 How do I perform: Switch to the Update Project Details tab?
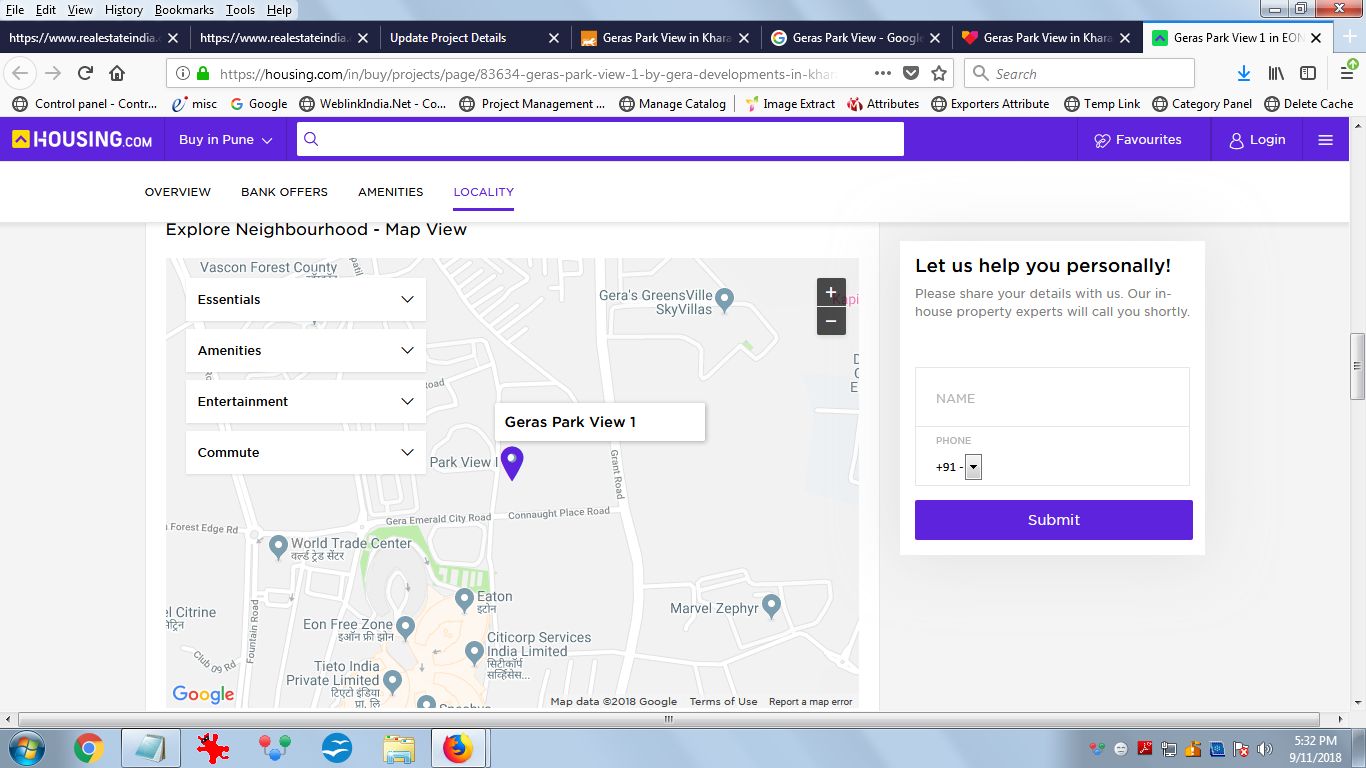[474, 38]
